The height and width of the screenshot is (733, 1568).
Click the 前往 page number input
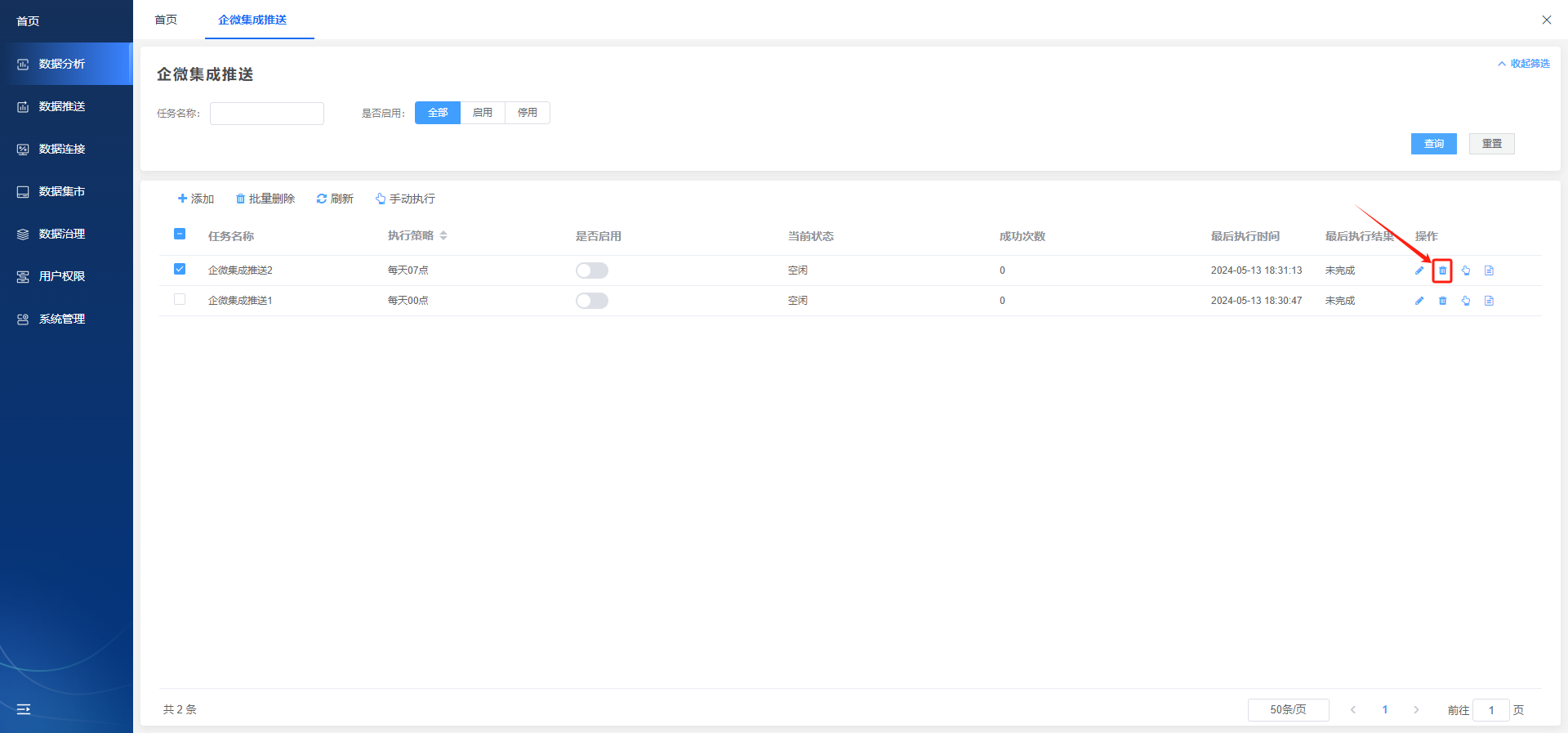tap(1491, 710)
